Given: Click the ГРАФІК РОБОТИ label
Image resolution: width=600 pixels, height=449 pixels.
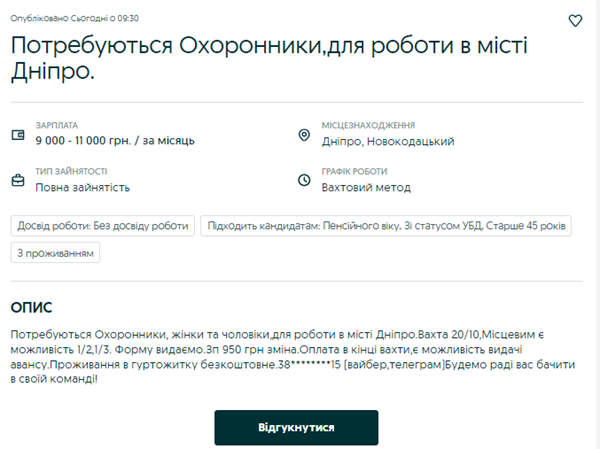Looking at the screenshot, I should [354, 171].
